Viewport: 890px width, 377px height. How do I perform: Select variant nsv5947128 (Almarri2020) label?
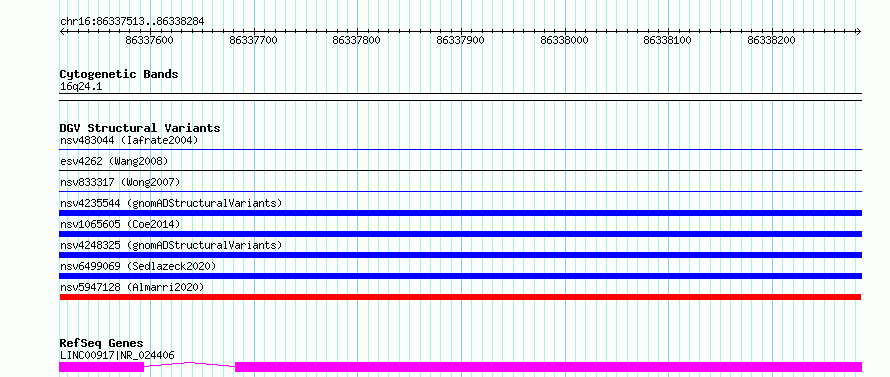coord(132,287)
